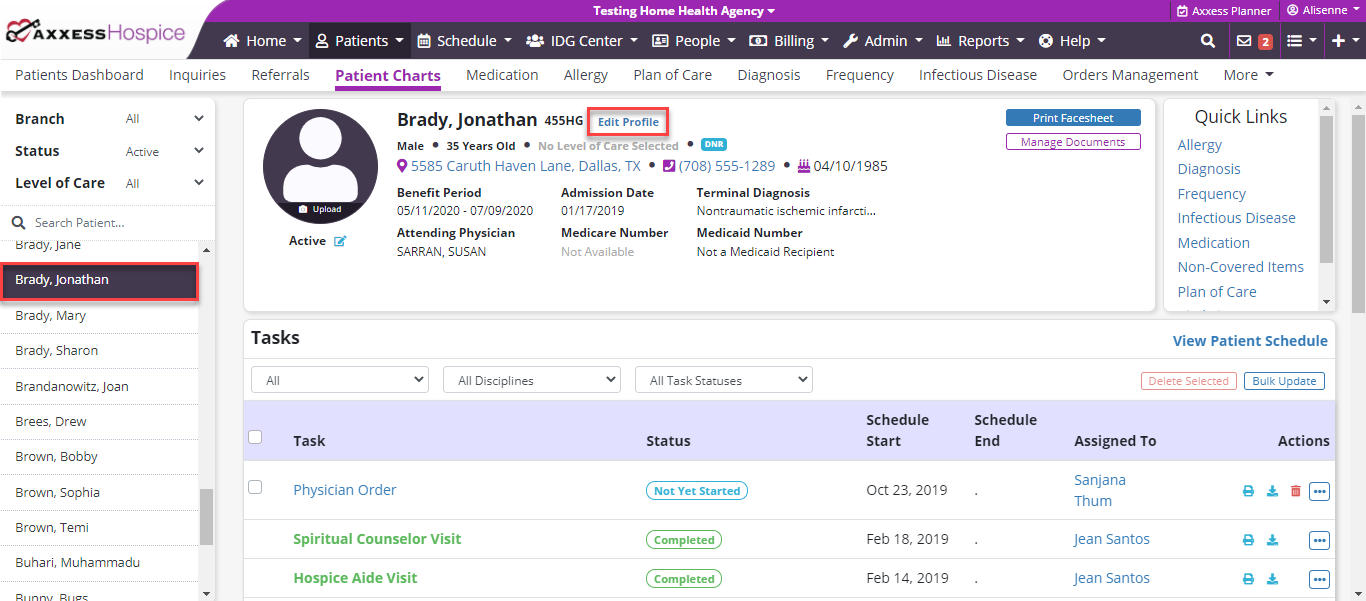Tick the Physician Order row checkbox
Screen dimensions: 1366x601
pyautogui.click(x=255, y=487)
